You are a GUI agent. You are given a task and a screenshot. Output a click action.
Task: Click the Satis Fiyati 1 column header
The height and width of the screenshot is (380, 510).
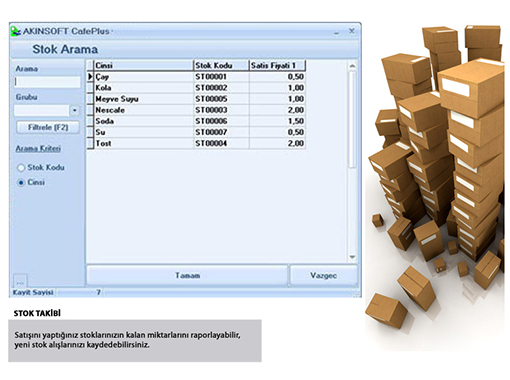click(277, 65)
